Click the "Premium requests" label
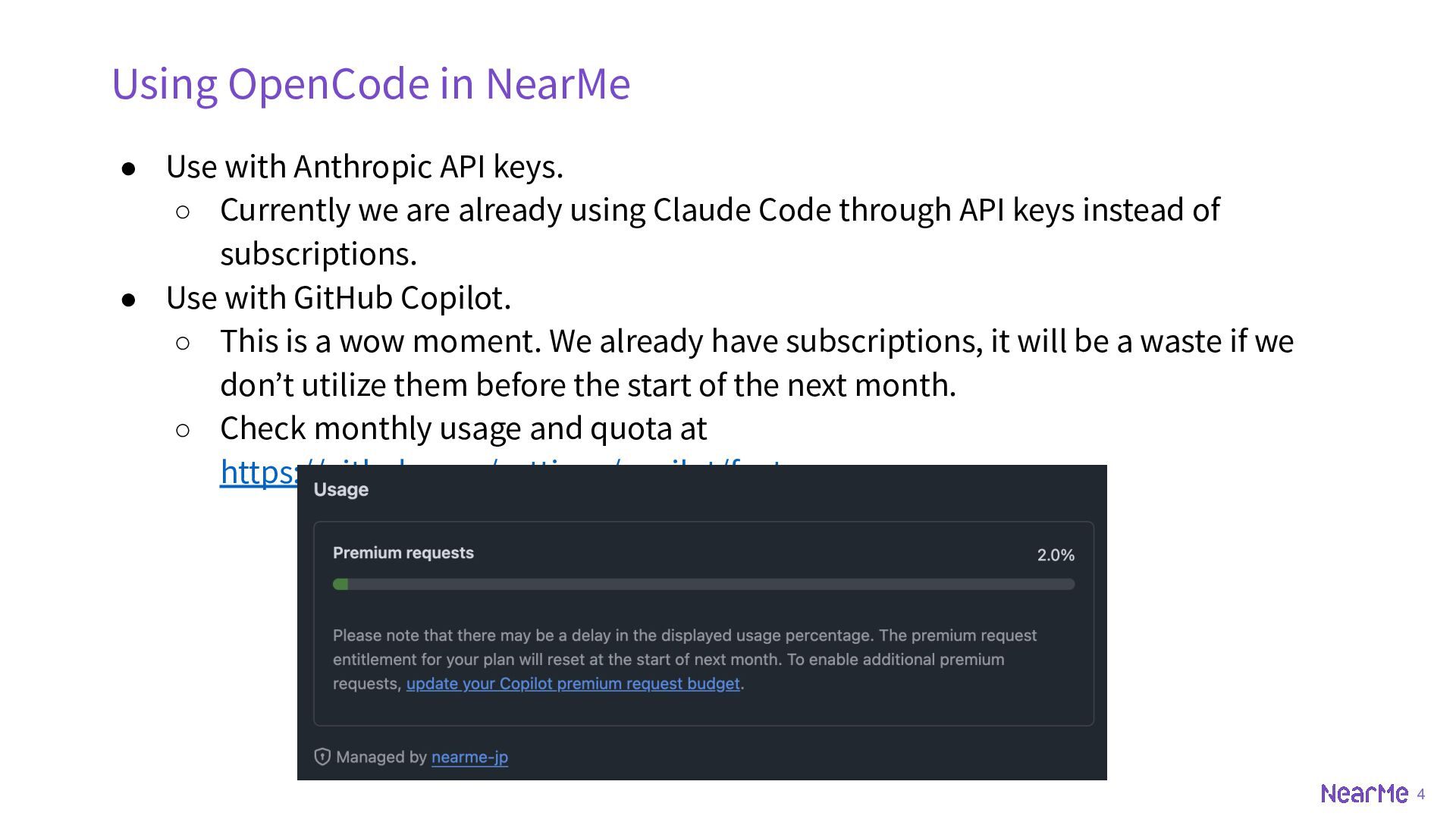1456x819 pixels. [403, 553]
